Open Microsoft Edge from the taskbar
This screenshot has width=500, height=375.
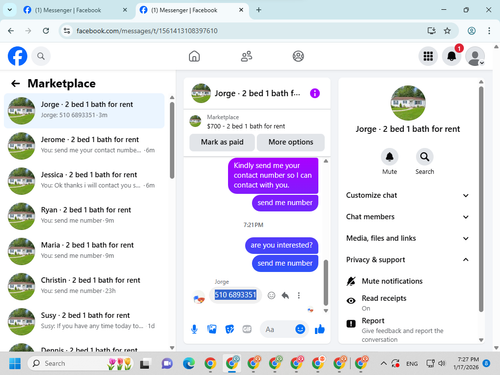[189, 363]
